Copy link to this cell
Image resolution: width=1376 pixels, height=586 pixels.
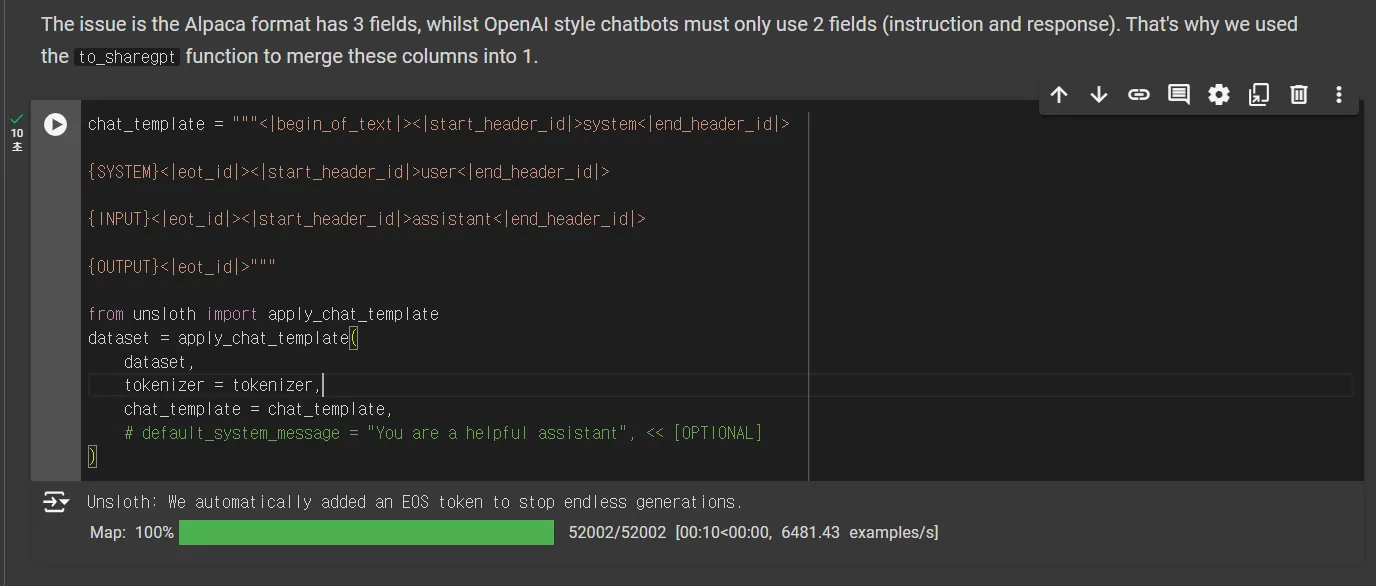click(x=1139, y=95)
